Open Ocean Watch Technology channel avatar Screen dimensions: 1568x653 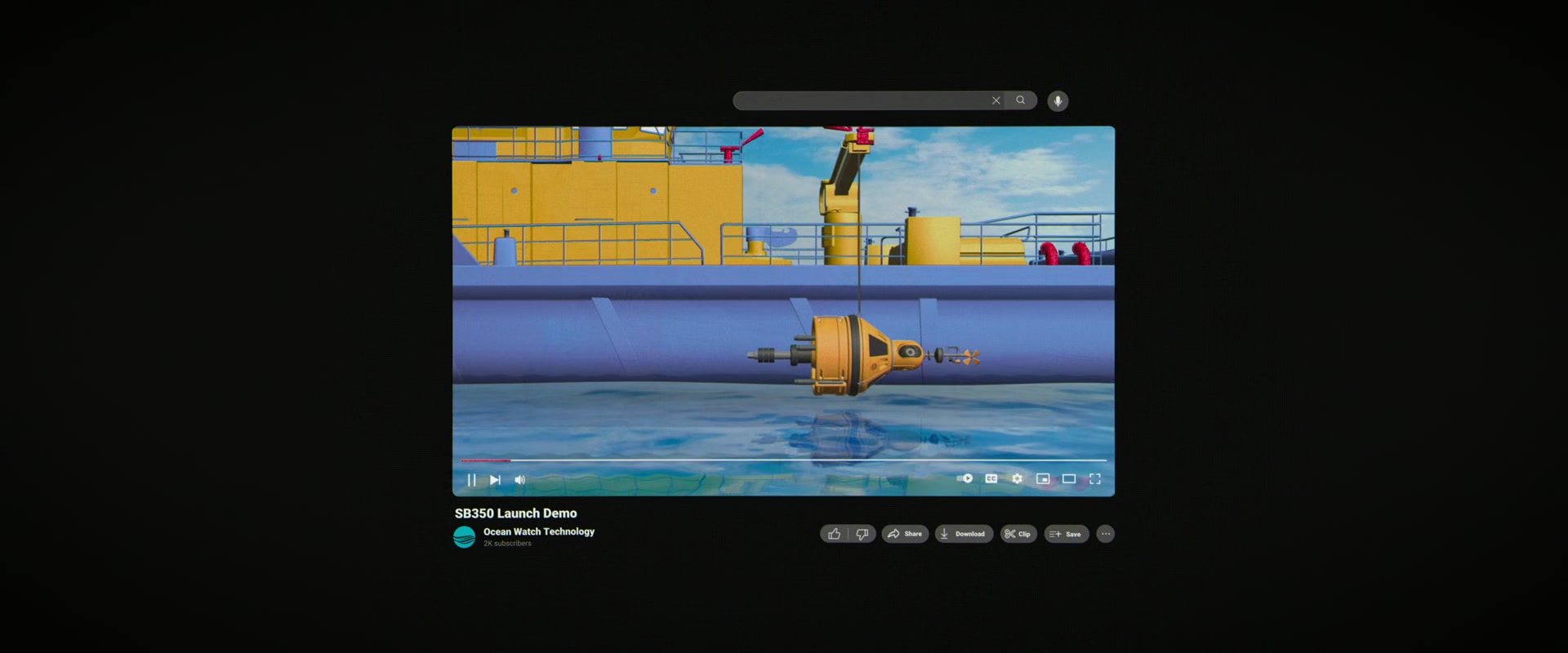(x=465, y=536)
